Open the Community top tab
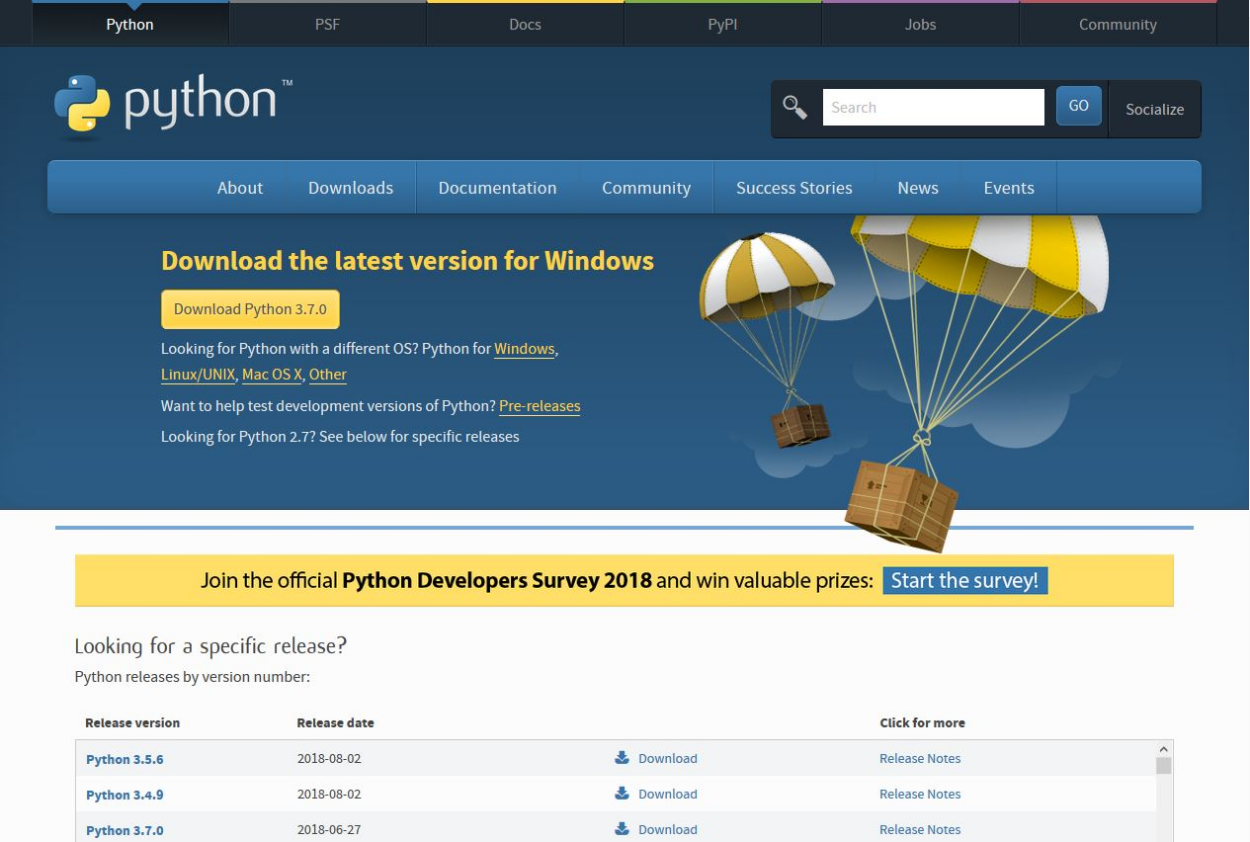Screen dimensions: 1250x842 [1118, 24]
